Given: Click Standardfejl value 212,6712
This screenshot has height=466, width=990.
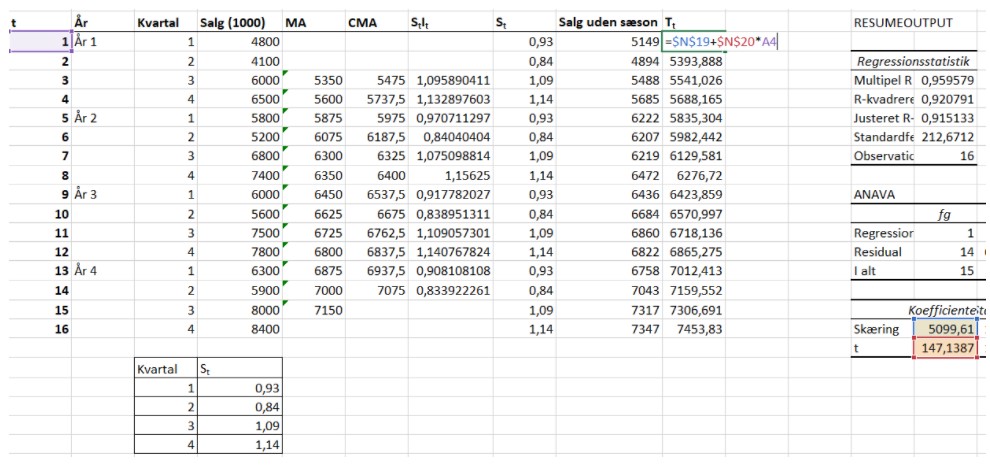Looking at the screenshot, I should pos(945,137).
